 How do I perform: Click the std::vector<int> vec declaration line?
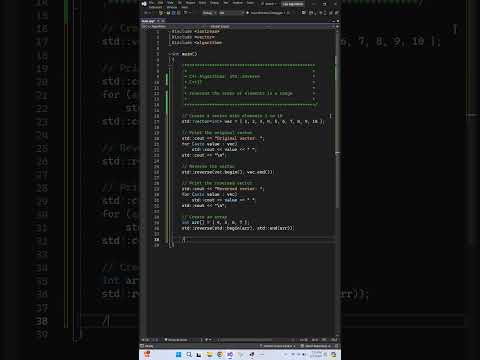pyautogui.click(x=253, y=121)
